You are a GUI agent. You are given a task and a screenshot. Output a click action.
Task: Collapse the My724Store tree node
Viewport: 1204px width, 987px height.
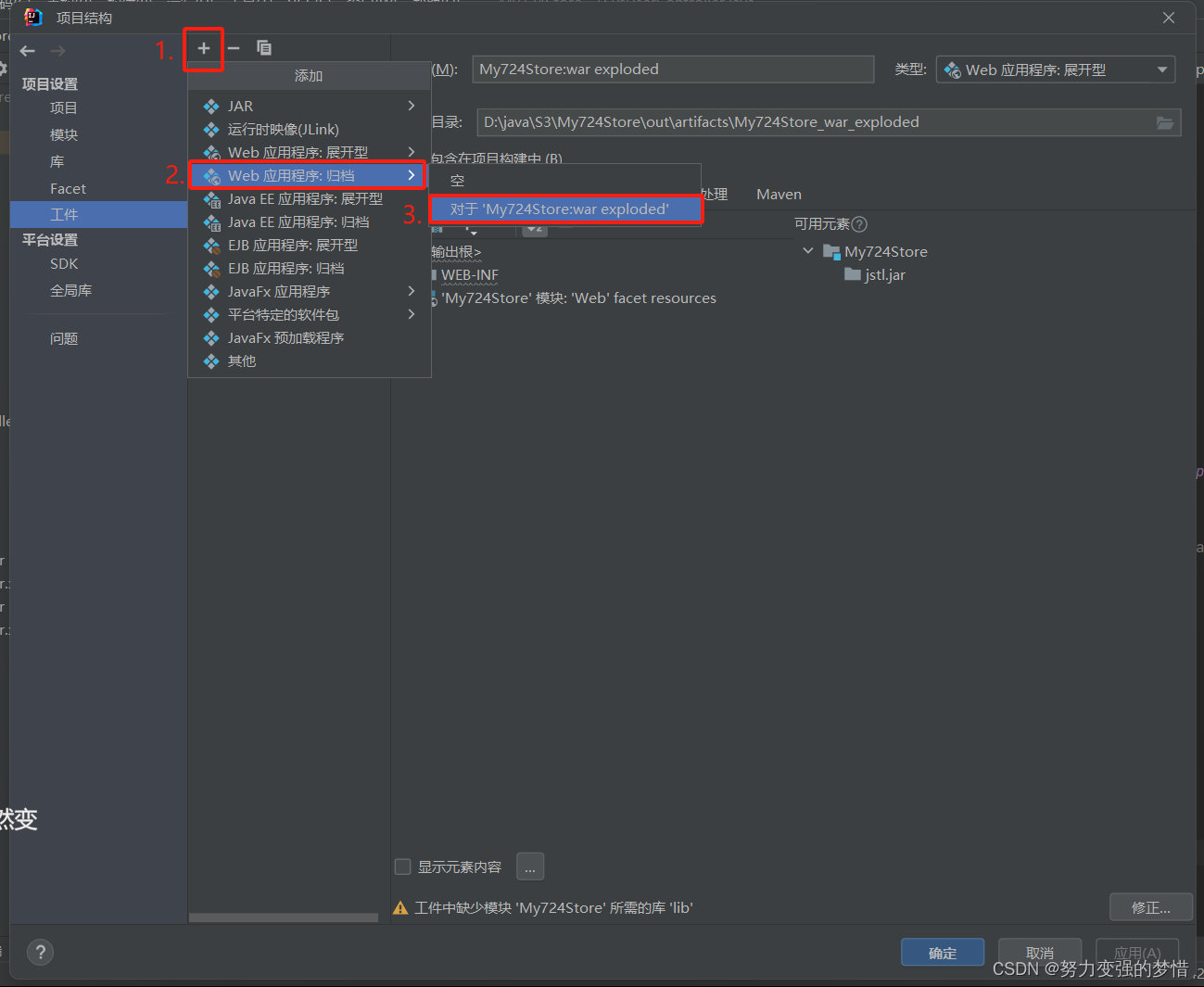807,251
